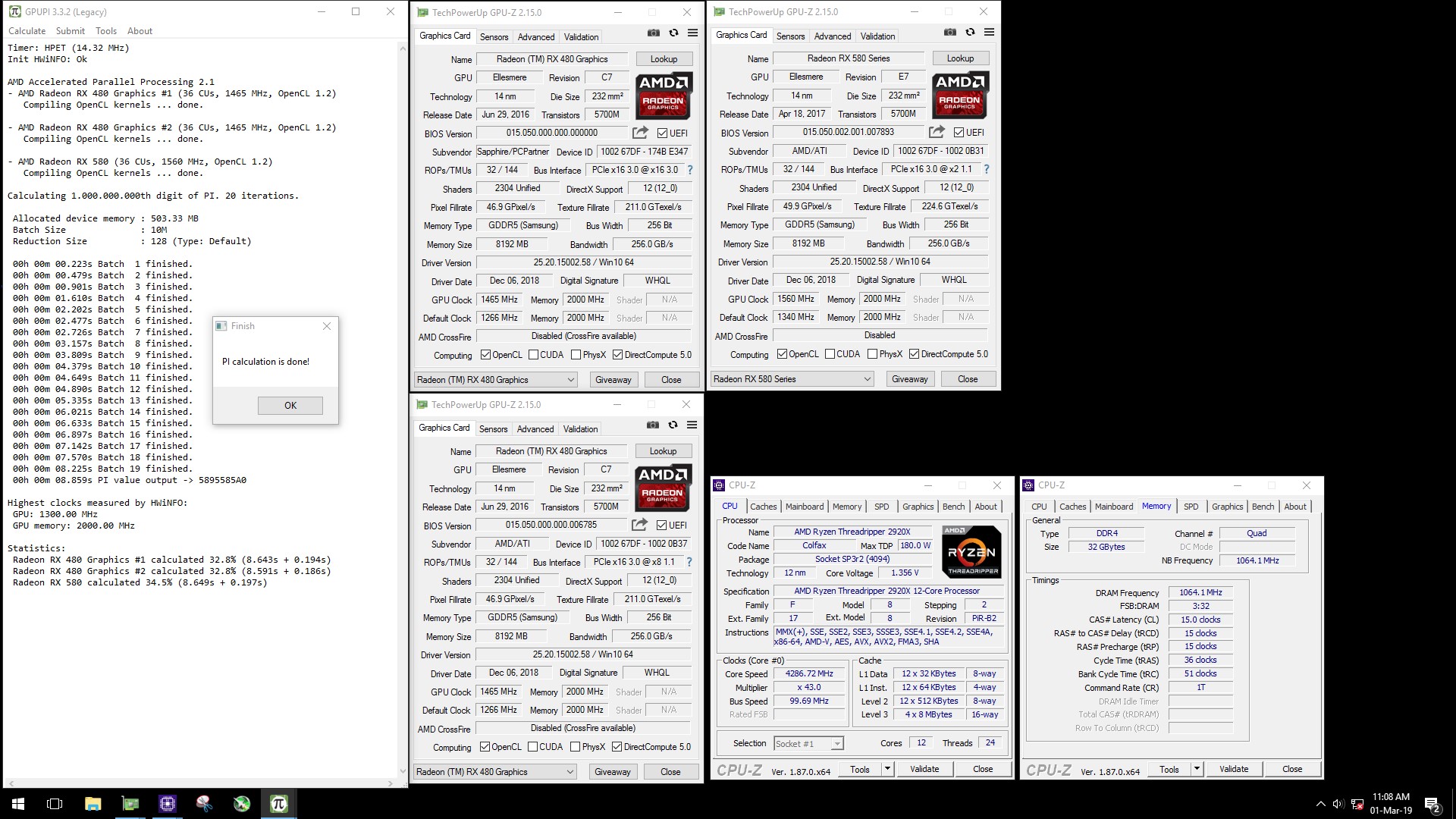Click BIOS export share icon in RX 580 window
The image size is (1456, 819).
pyautogui.click(x=937, y=132)
